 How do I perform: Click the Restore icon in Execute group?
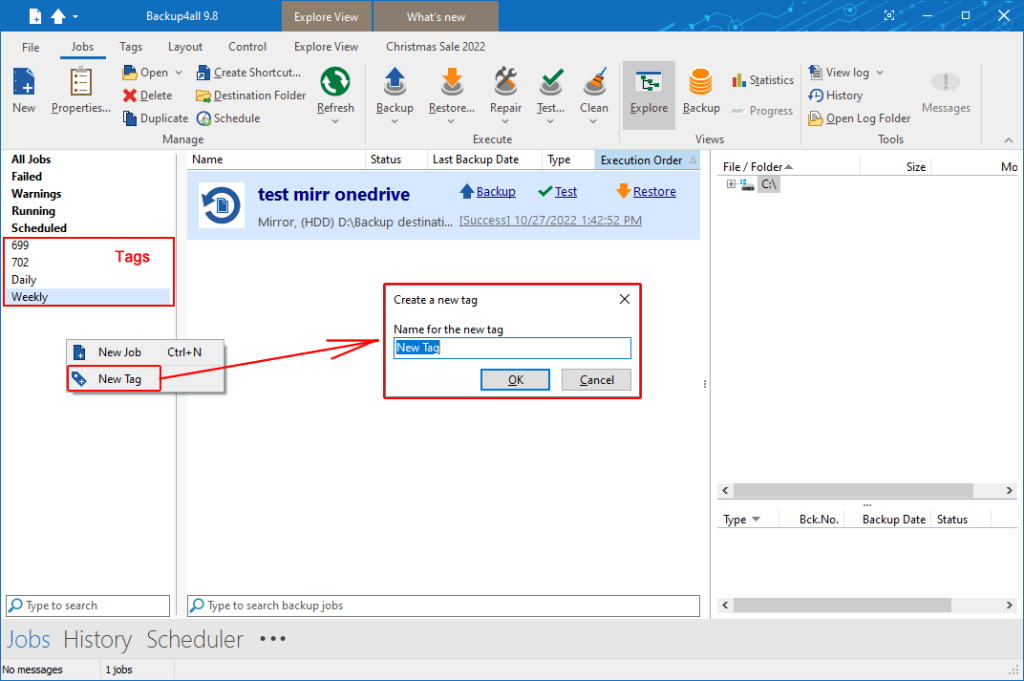point(451,82)
